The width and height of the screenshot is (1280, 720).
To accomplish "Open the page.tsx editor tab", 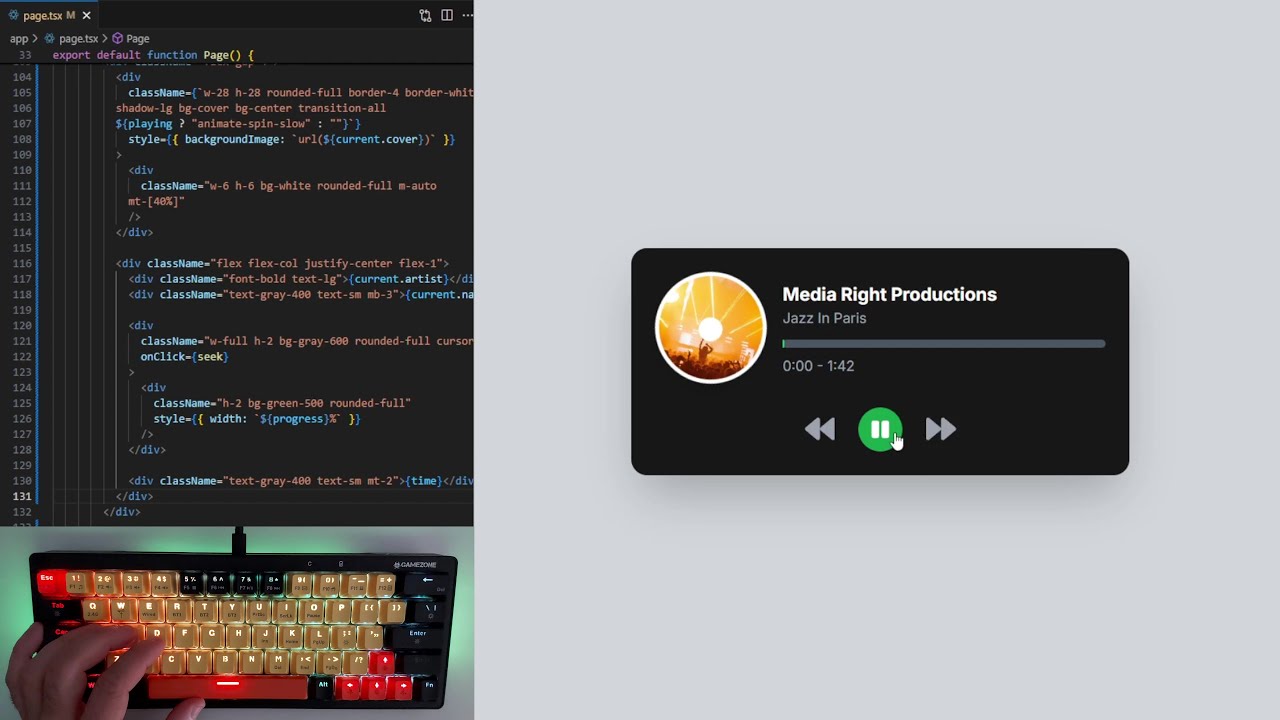I will point(42,15).
